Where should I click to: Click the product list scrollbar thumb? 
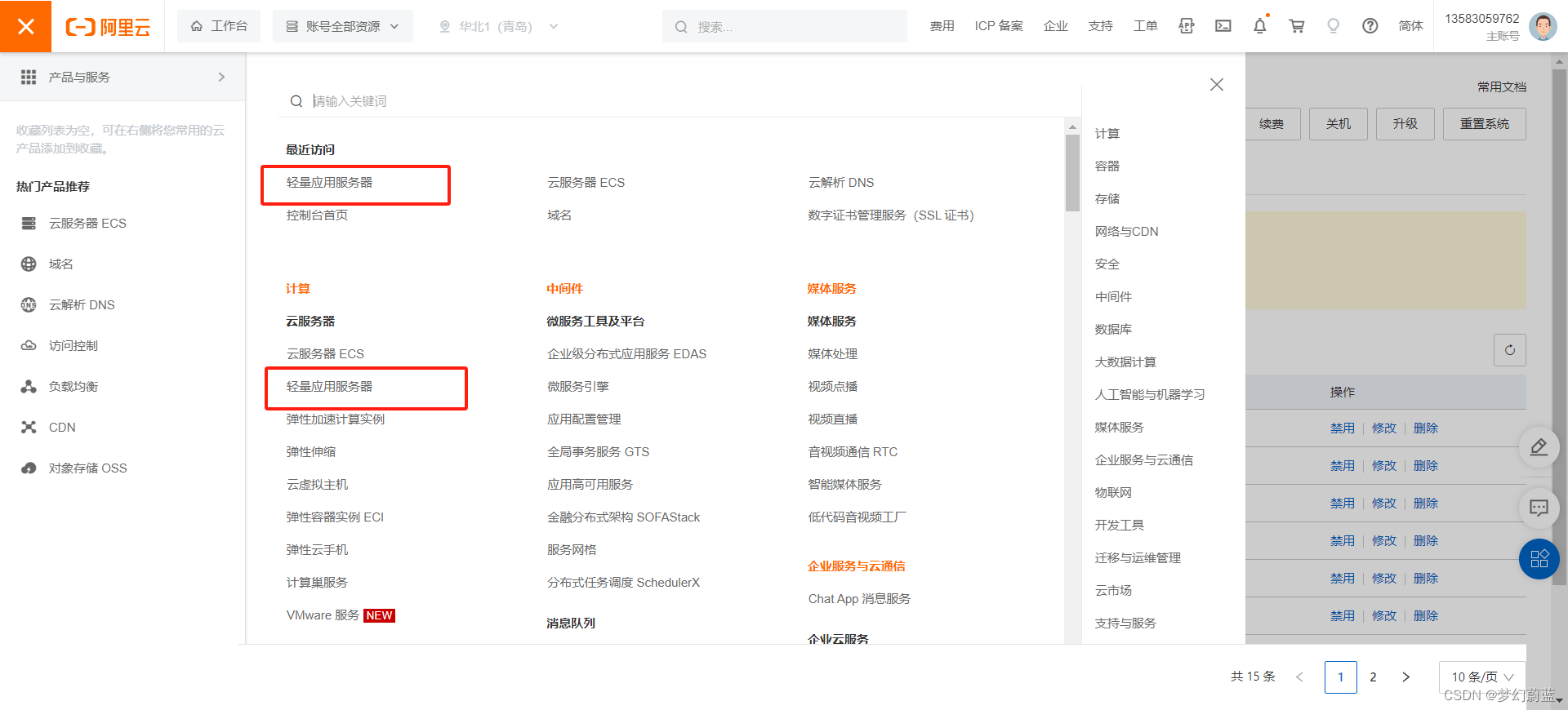tap(1072, 171)
